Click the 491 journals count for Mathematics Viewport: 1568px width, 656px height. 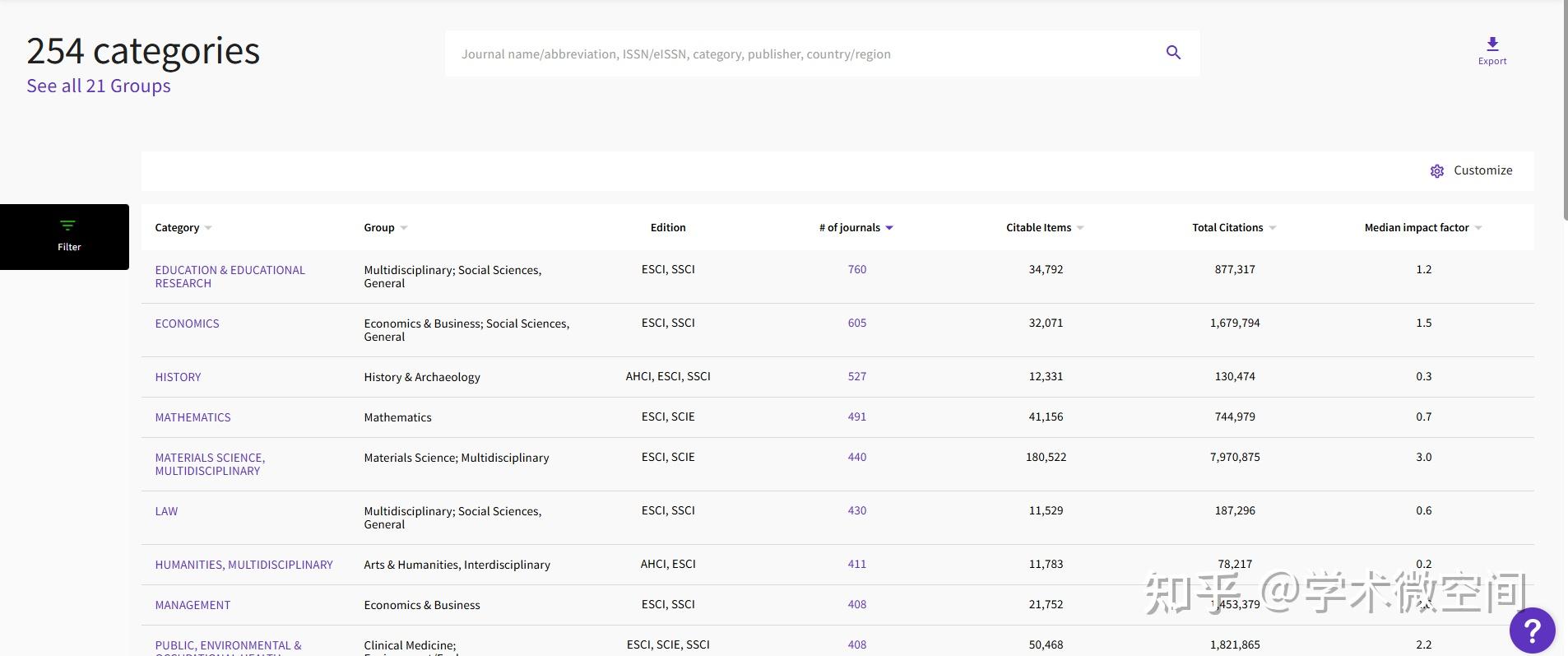[856, 416]
